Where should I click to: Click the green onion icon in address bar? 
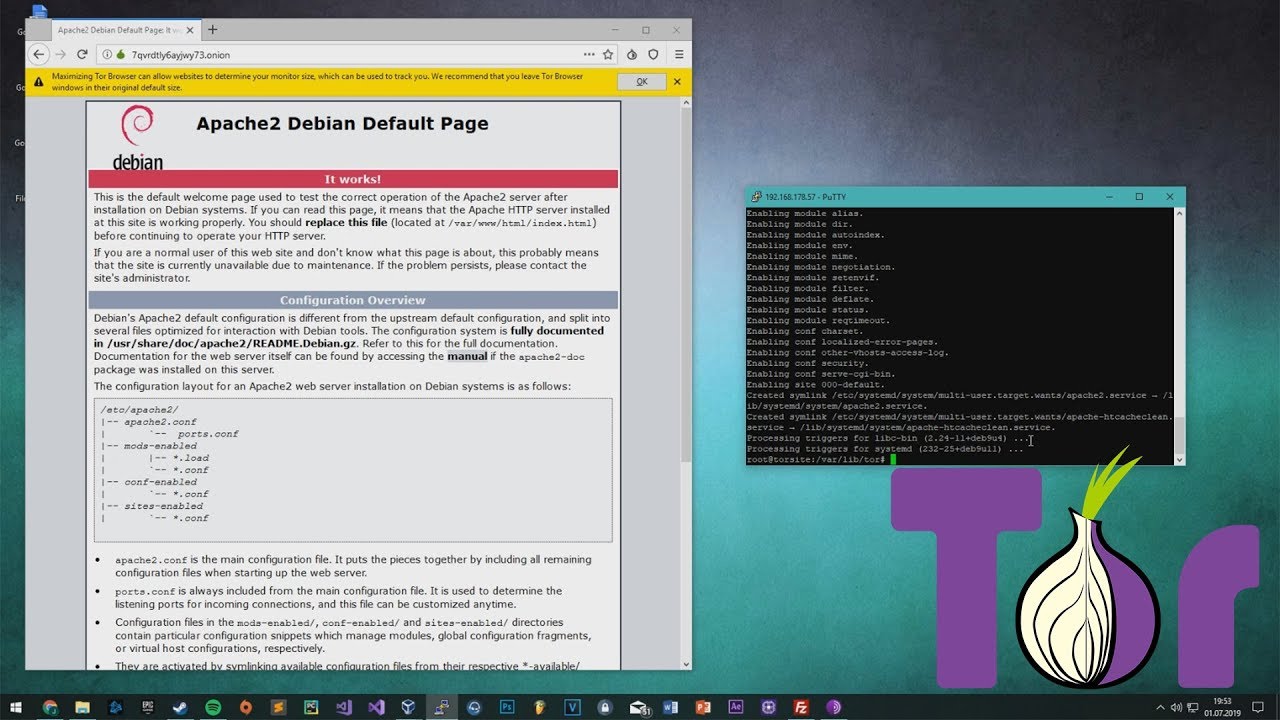pyautogui.click(x=120, y=54)
